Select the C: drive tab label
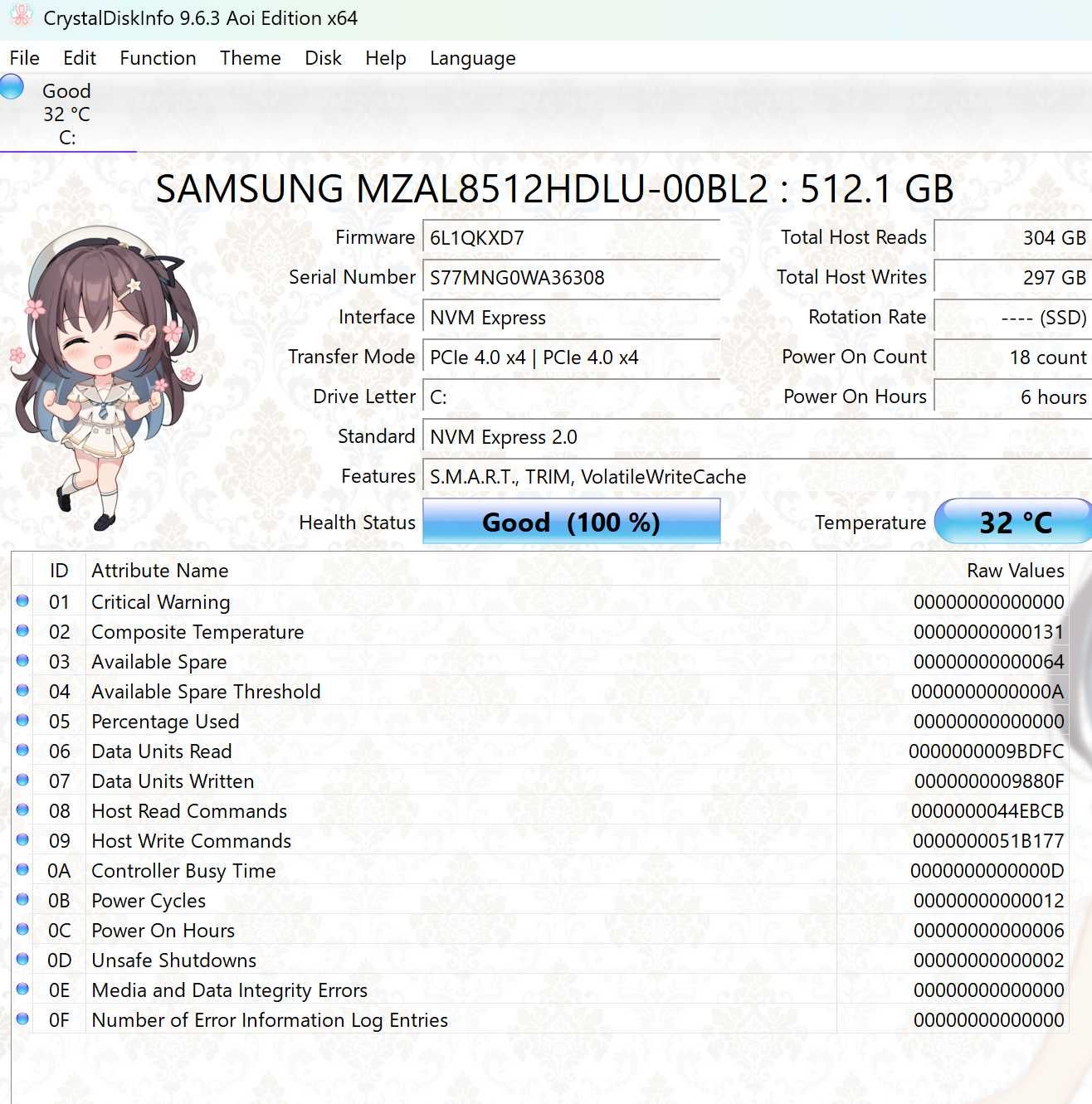 67,114
